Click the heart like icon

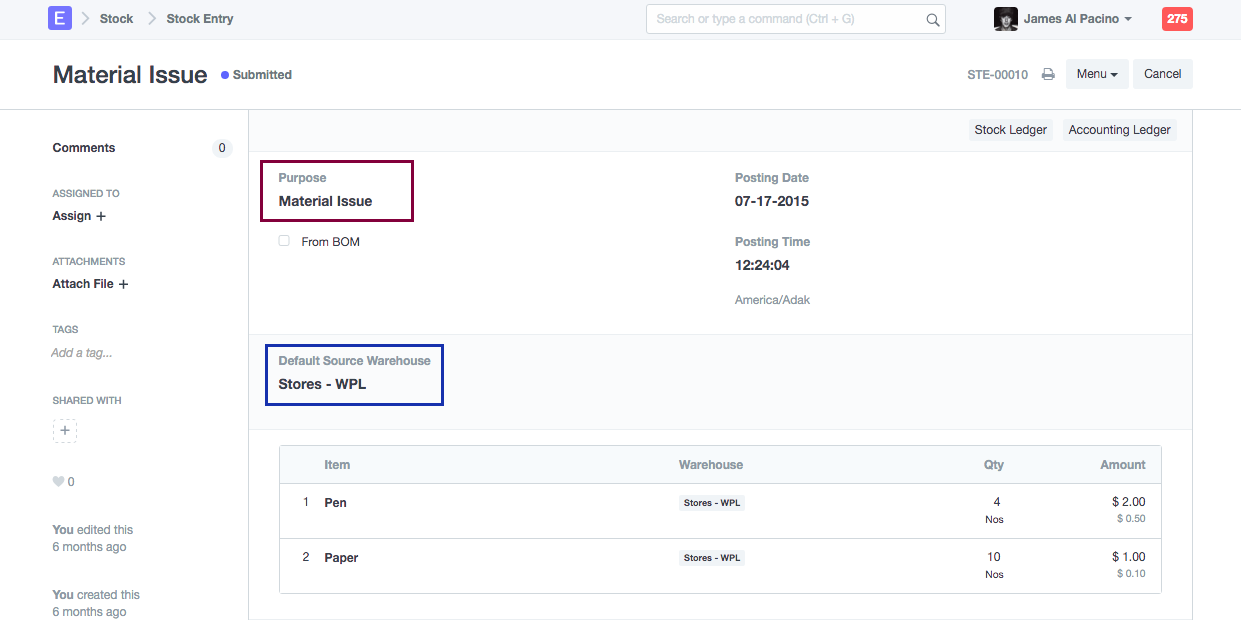pos(58,482)
